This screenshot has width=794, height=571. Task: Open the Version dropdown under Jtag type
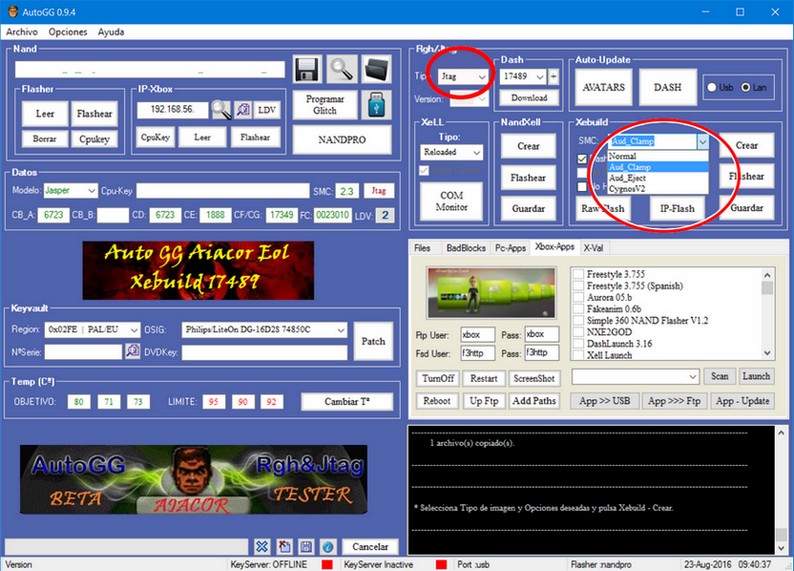click(482, 99)
